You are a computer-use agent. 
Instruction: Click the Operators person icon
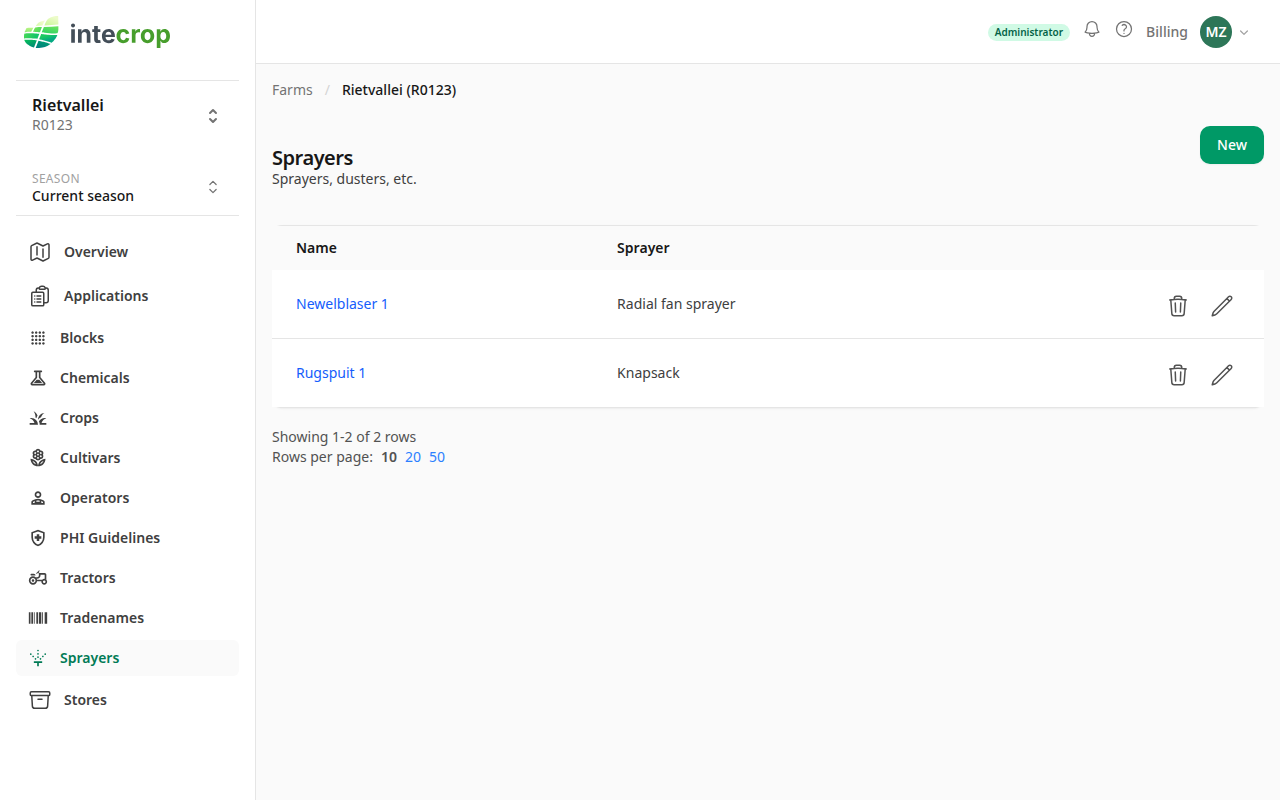tap(38, 498)
